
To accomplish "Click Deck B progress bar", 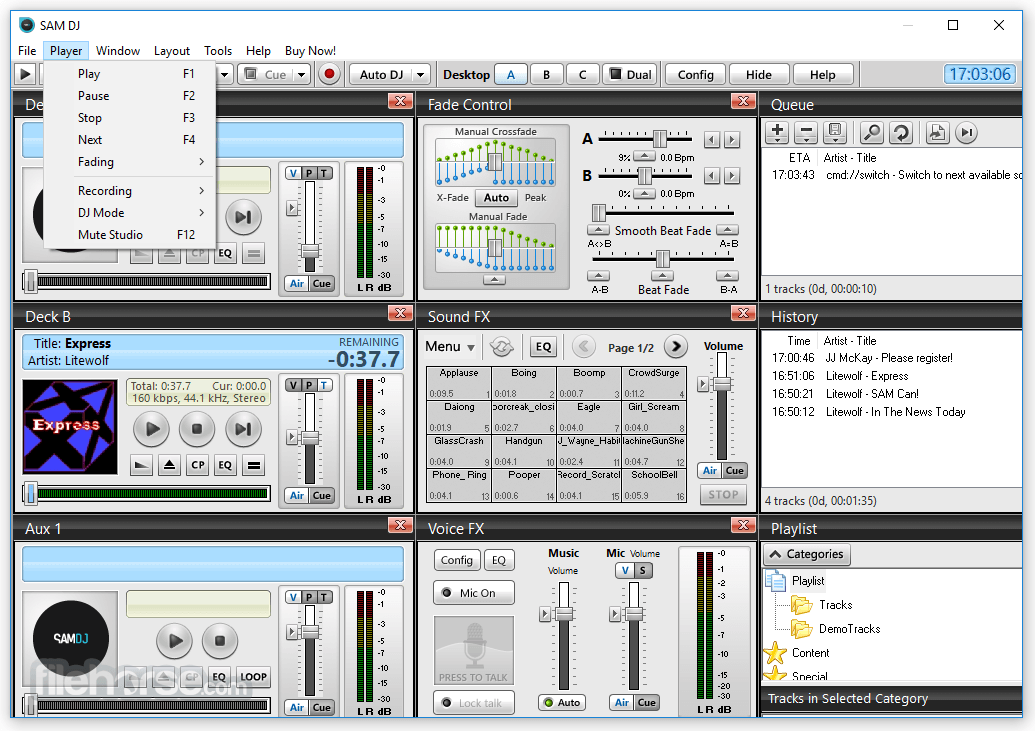I will [146, 493].
